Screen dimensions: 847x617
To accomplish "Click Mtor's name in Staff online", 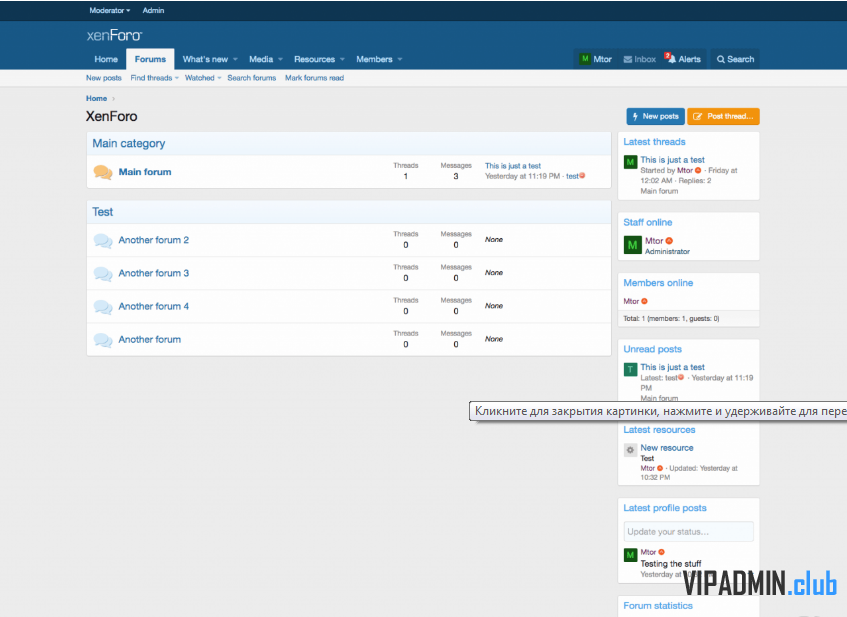I will point(654,241).
